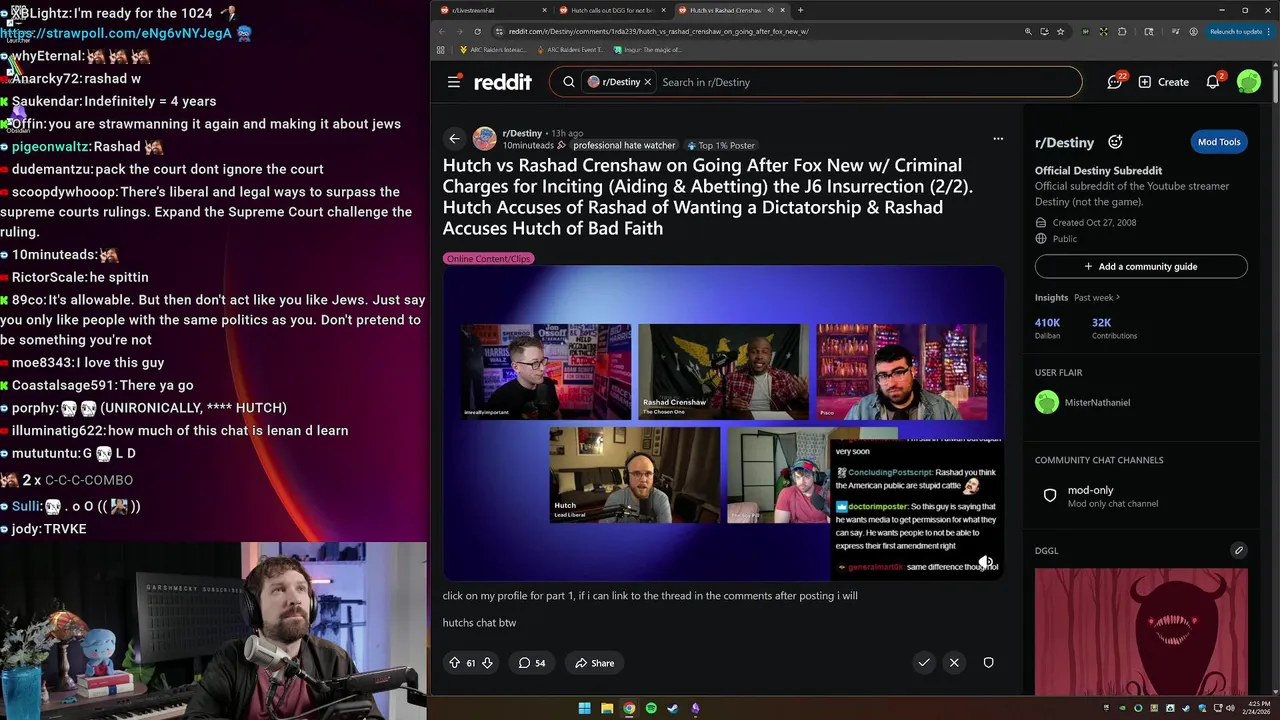Open File Explorer from taskbar
1280x720 pixels.
click(607, 709)
